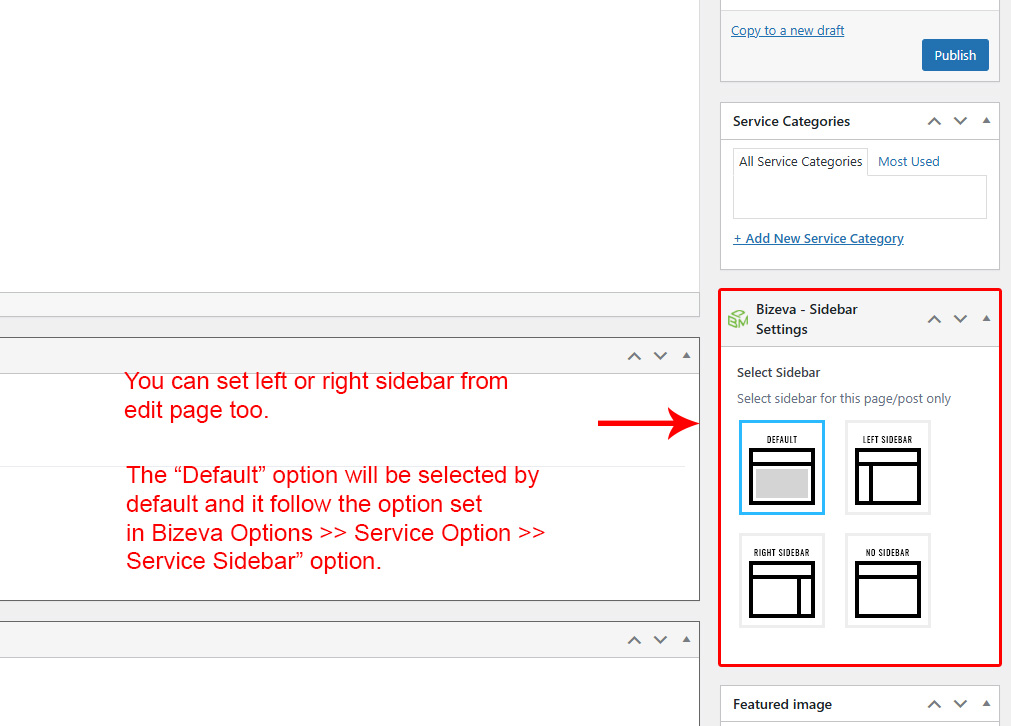
Task: Select the Default sidebar layout option
Action: pyautogui.click(x=782, y=467)
